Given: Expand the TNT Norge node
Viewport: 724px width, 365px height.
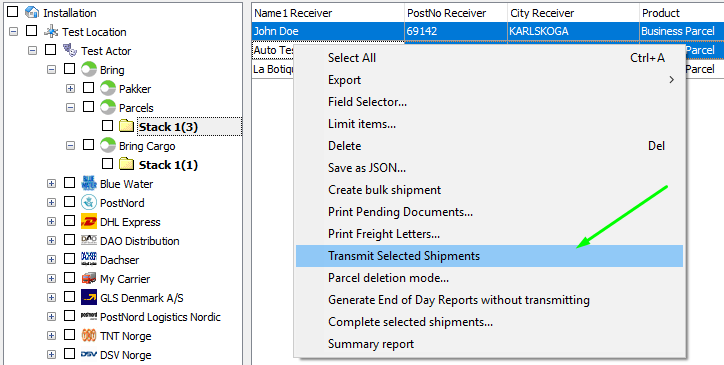Looking at the screenshot, I should click(x=51, y=336).
